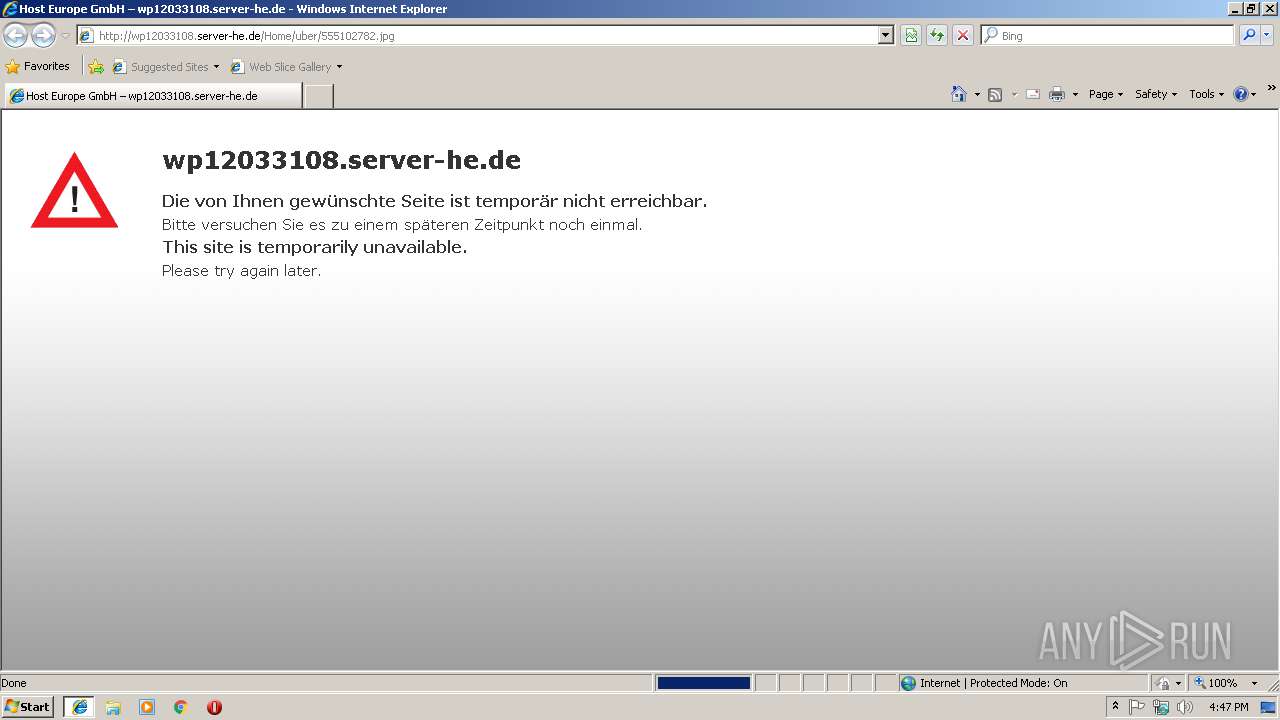Viewport: 1280px width, 720px height.
Task: Open the Safety menu
Action: (x=1156, y=94)
